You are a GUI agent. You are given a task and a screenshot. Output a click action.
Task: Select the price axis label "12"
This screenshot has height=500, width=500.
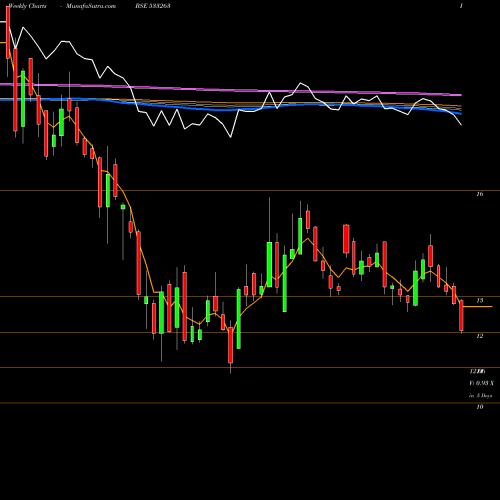pos(480,336)
